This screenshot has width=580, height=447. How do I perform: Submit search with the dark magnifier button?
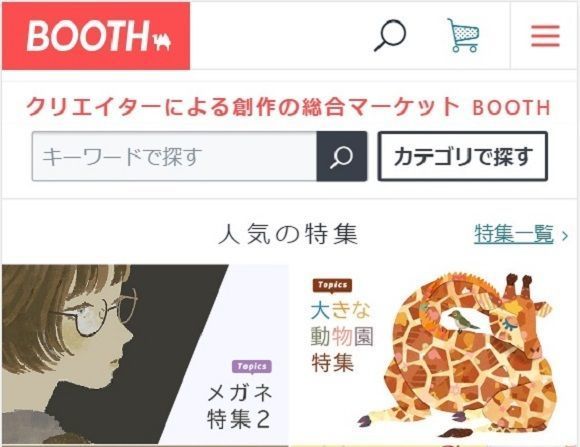pyautogui.click(x=342, y=157)
